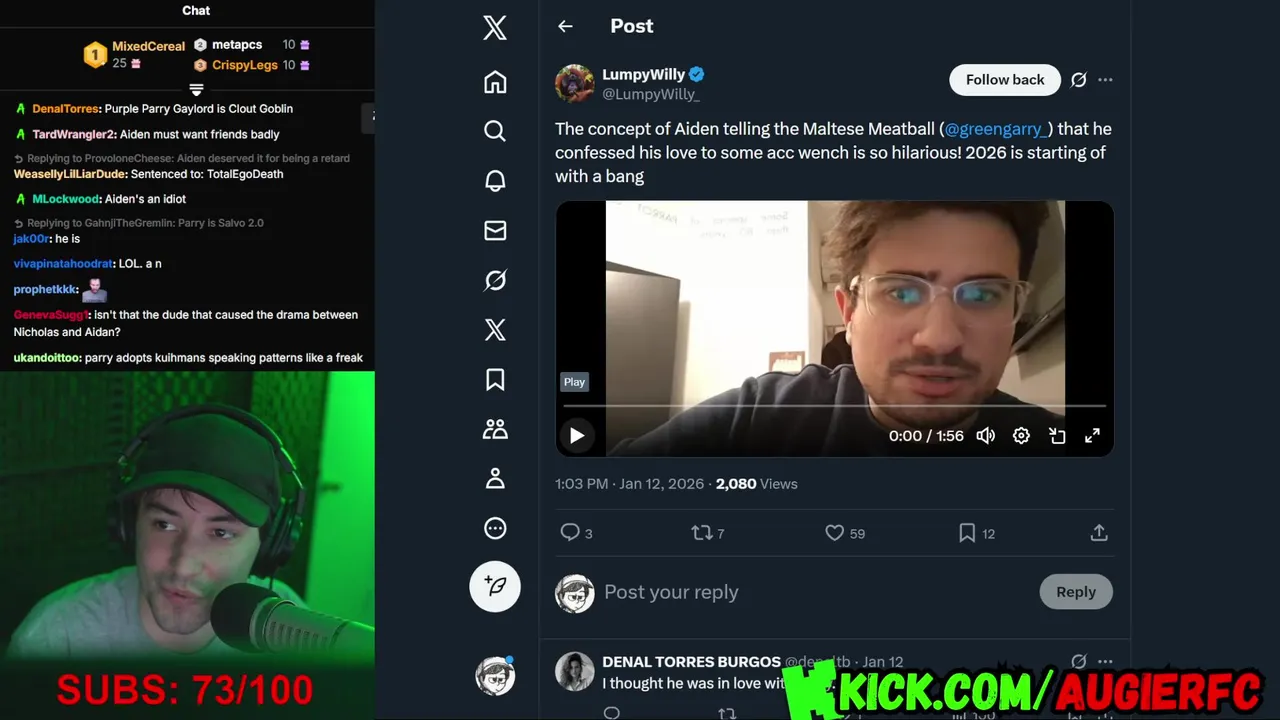Click the Post your reply field
The width and height of the screenshot is (1280, 720).
tap(800, 592)
